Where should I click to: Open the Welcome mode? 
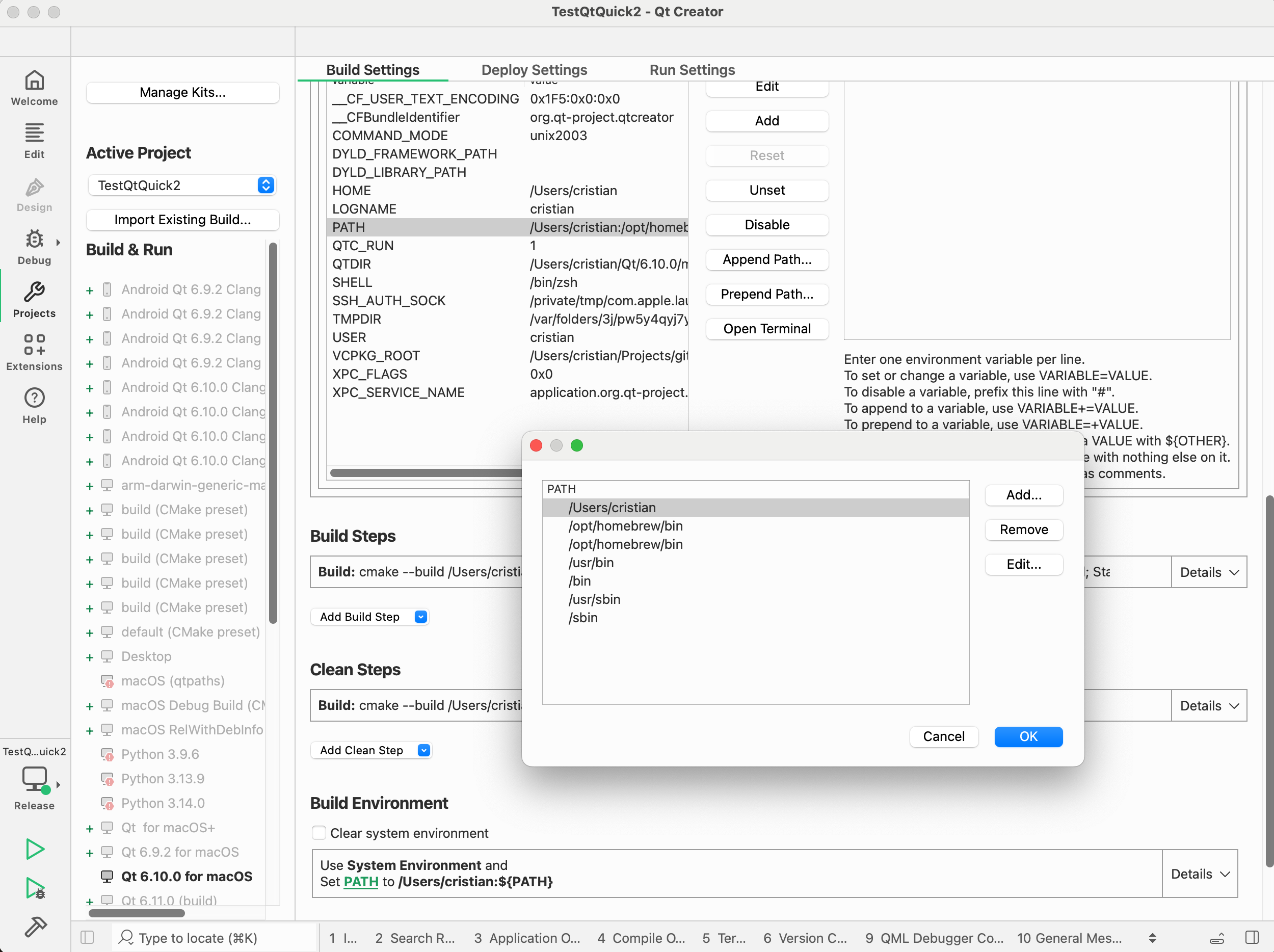pyautogui.click(x=34, y=88)
